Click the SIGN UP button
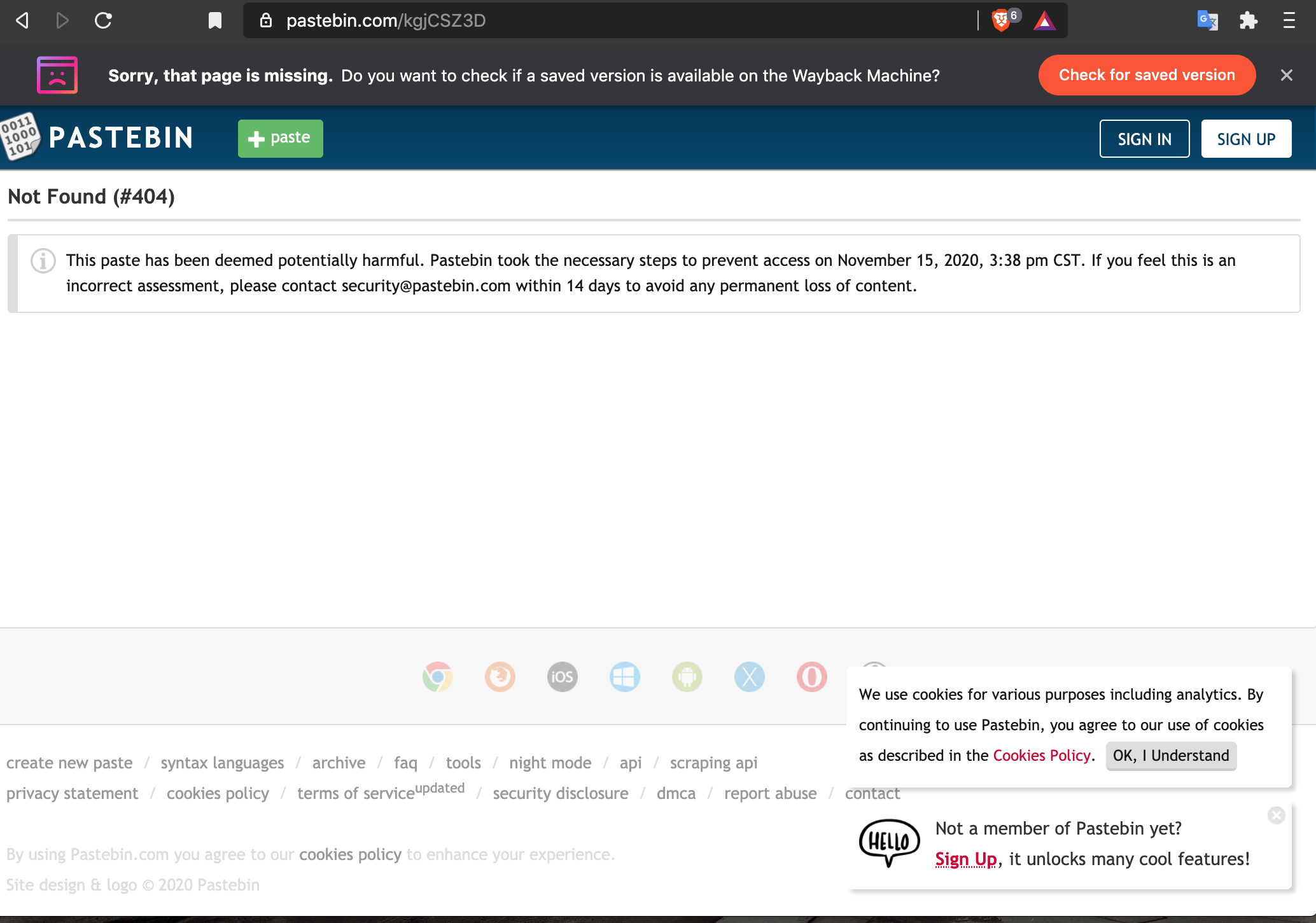 click(x=1247, y=139)
